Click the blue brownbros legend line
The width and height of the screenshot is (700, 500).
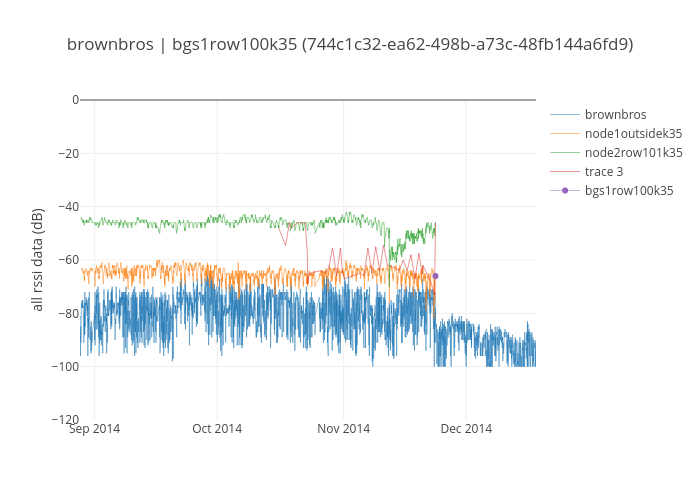(x=565, y=114)
